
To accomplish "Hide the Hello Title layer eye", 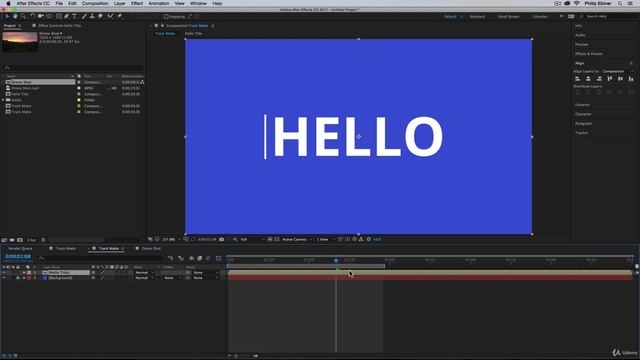I will tap(4, 272).
